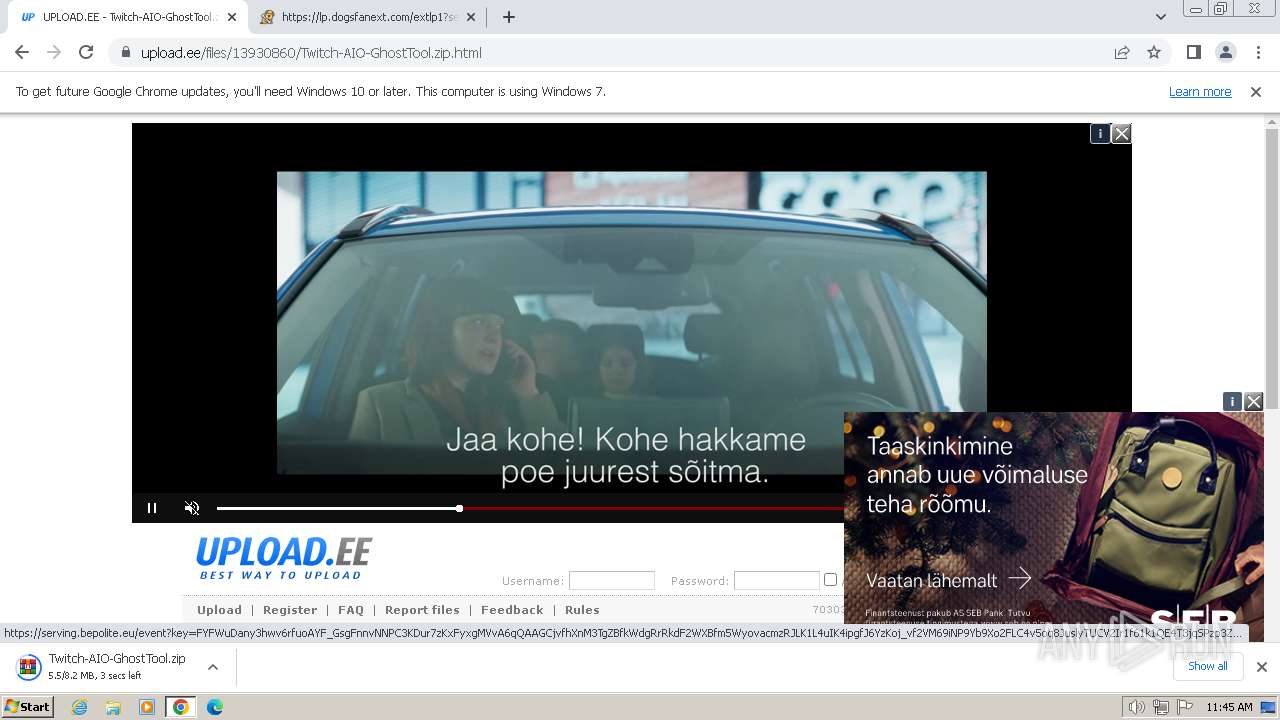The height and width of the screenshot is (720, 1280).
Task: Open the Register menu item
Action: point(290,610)
